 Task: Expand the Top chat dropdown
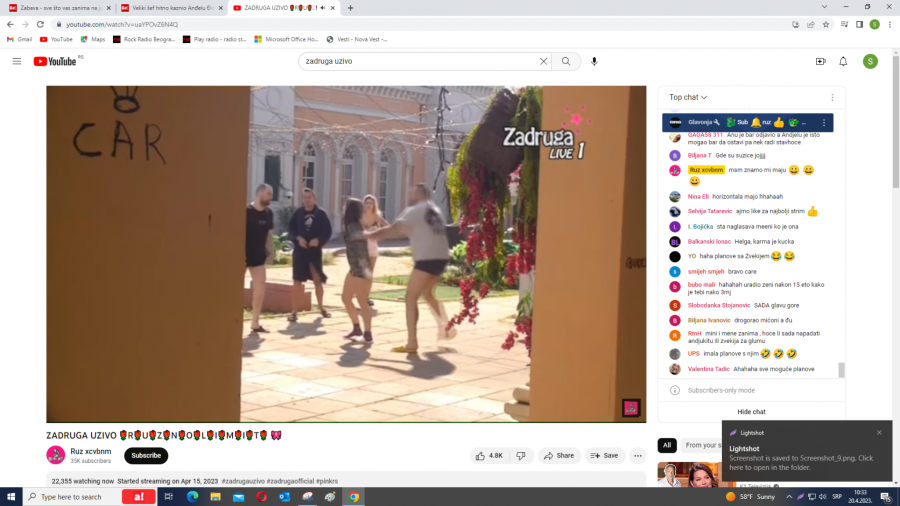(688, 97)
